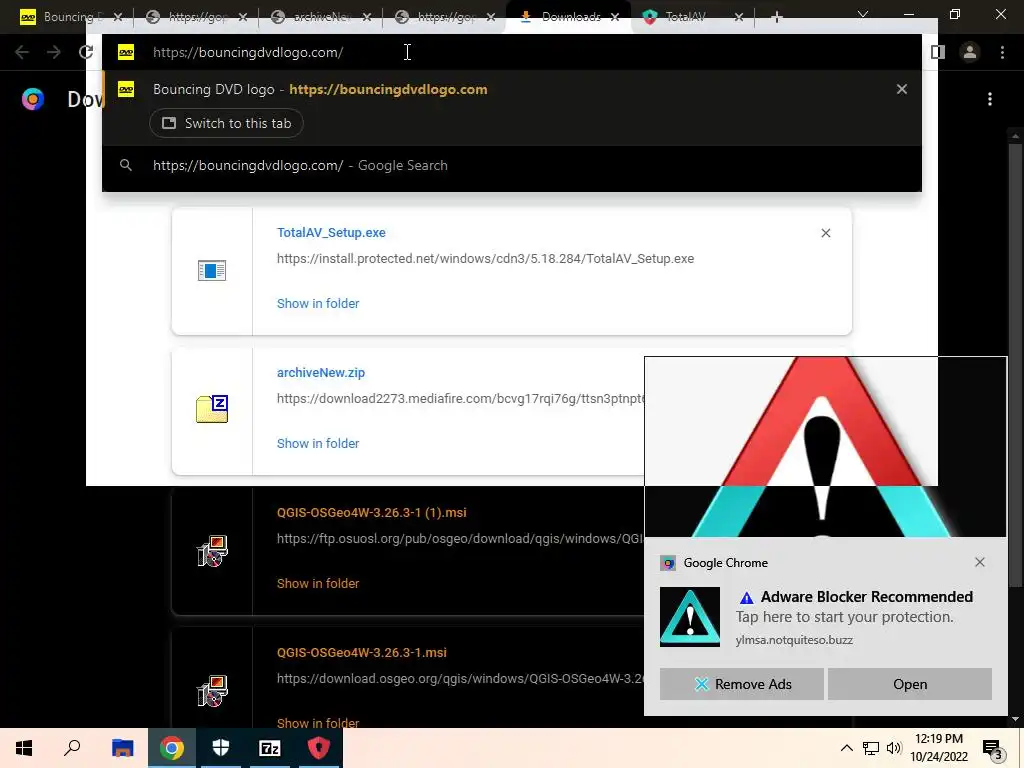
Task: Close the TotalAV tab
Action: (739, 17)
